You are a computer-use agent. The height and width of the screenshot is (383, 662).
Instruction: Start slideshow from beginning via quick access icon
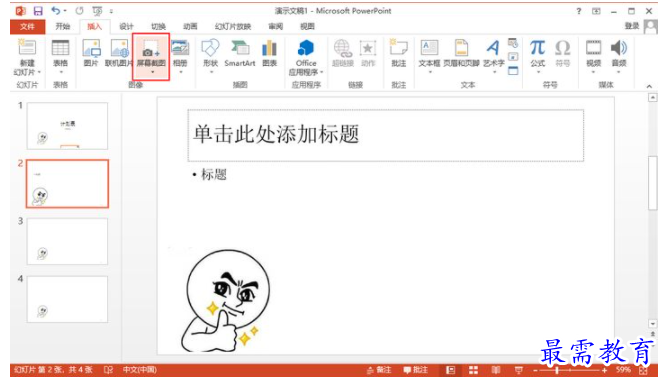(98, 11)
